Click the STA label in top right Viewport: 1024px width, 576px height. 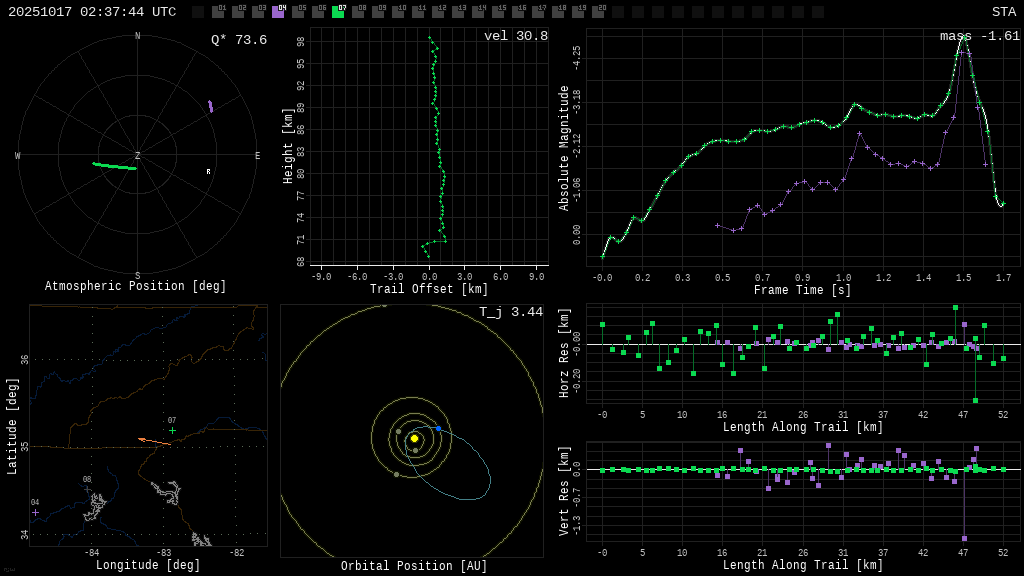pos(1003,12)
